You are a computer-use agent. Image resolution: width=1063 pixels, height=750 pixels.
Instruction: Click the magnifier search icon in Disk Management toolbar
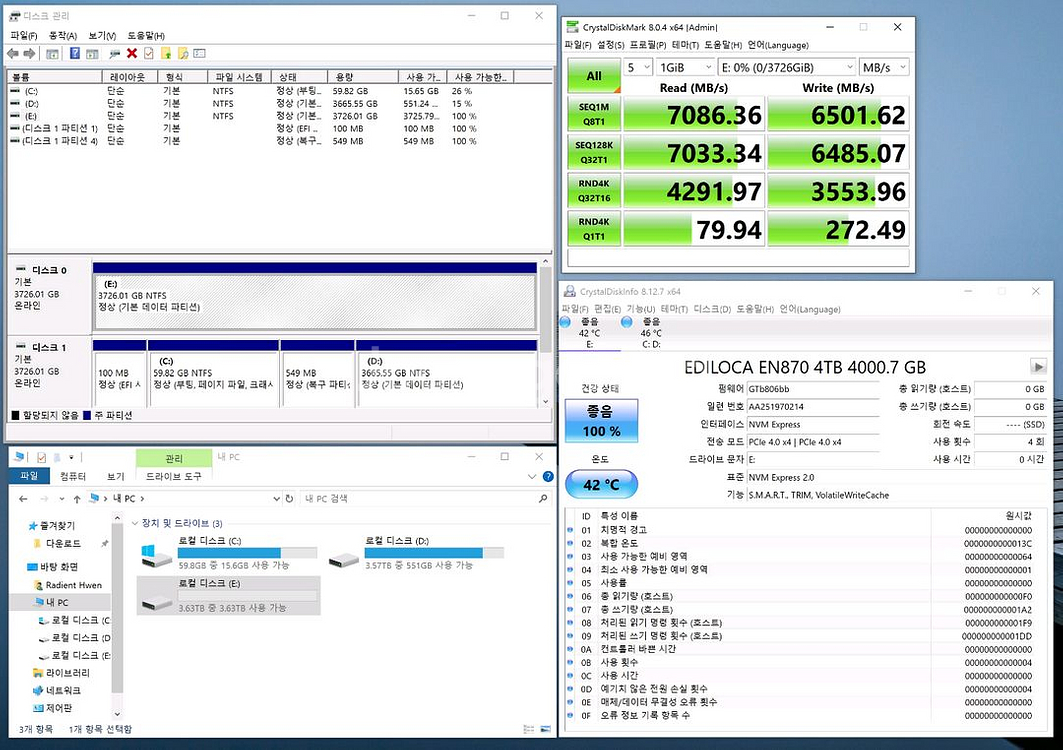pos(183,54)
